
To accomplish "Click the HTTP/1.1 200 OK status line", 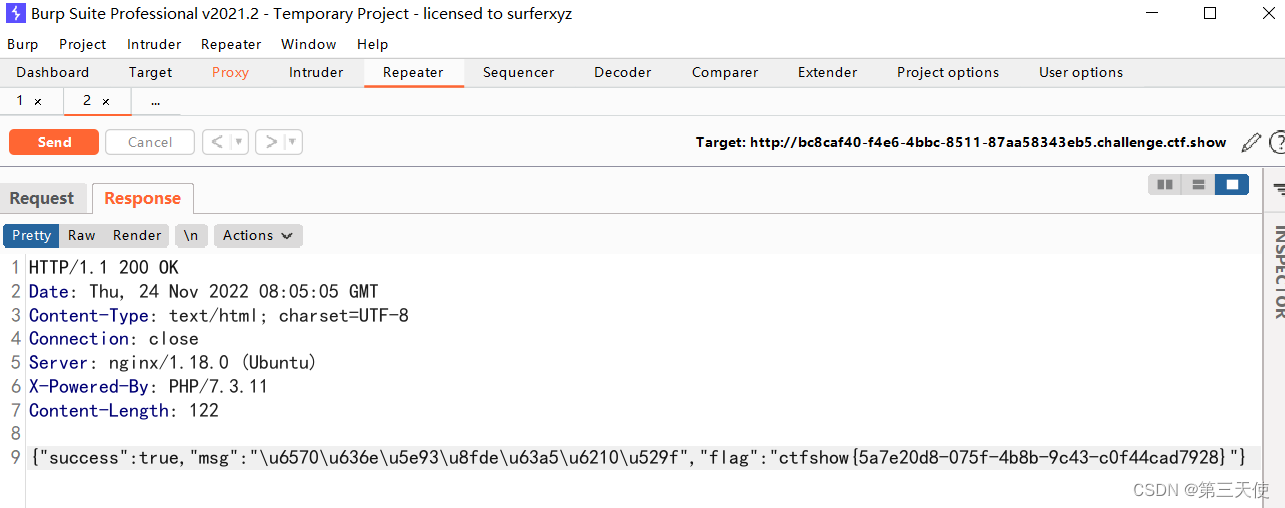I will coord(104,267).
